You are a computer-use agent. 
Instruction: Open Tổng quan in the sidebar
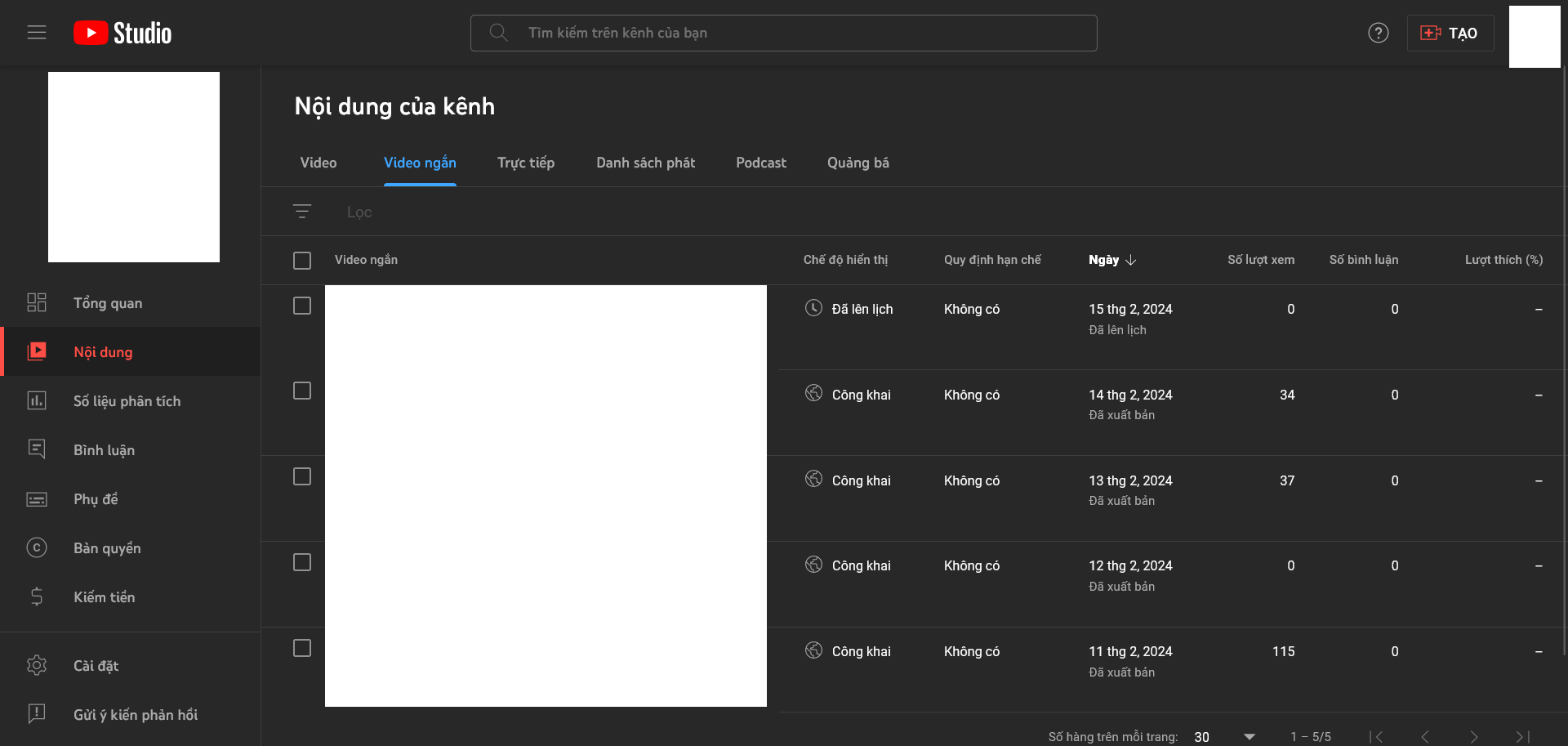pos(131,302)
